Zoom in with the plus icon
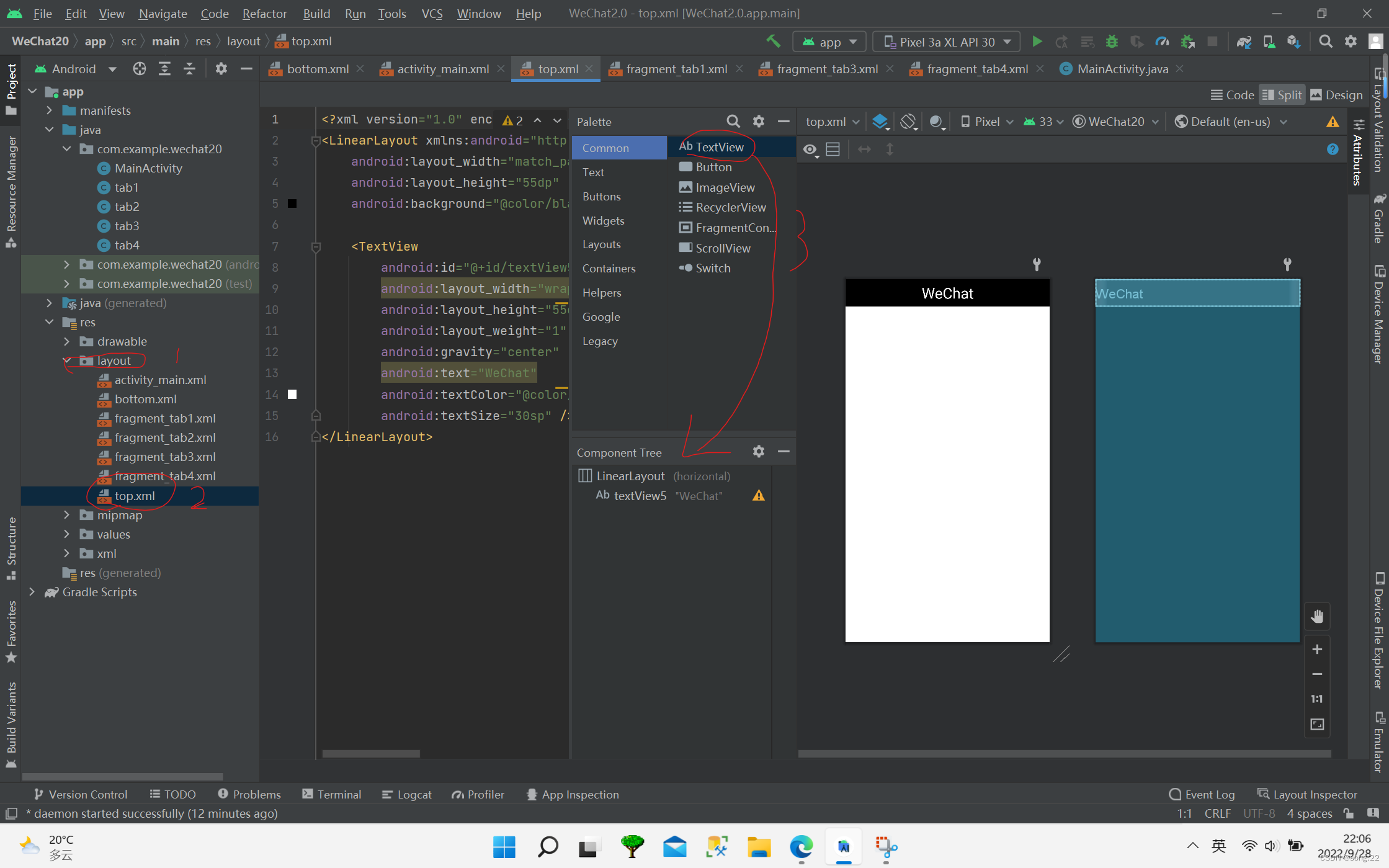The image size is (1389, 868). click(x=1318, y=649)
